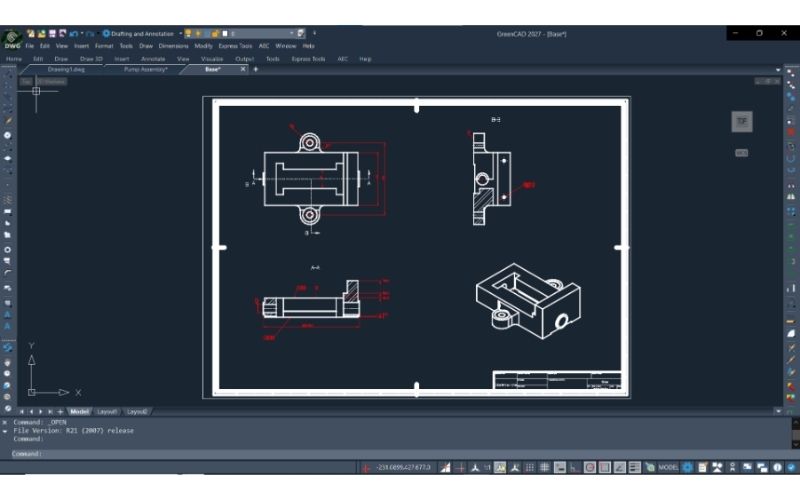
Task: Close the command window with its X
Action: point(5,422)
